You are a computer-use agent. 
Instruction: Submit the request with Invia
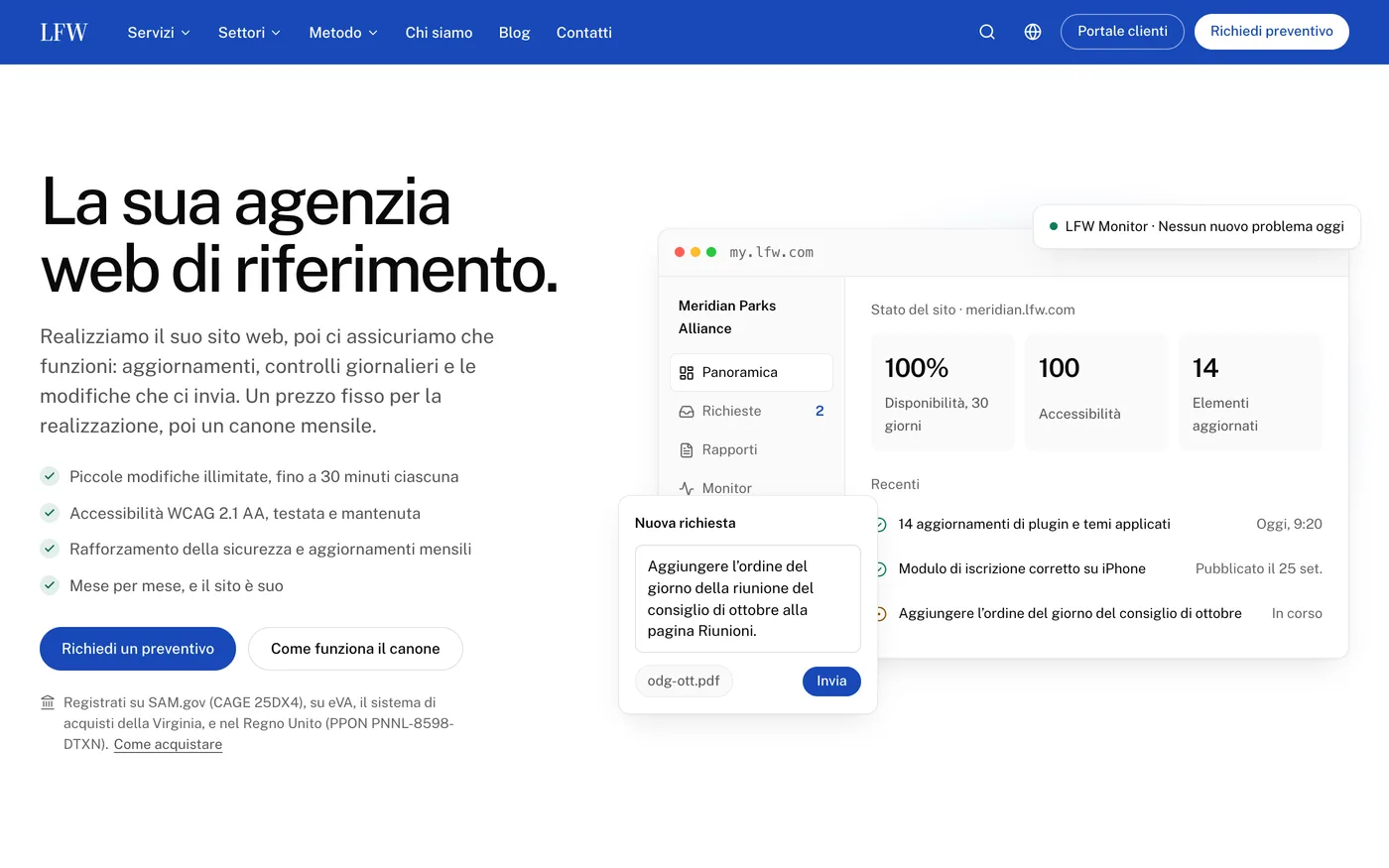[831, 682]
